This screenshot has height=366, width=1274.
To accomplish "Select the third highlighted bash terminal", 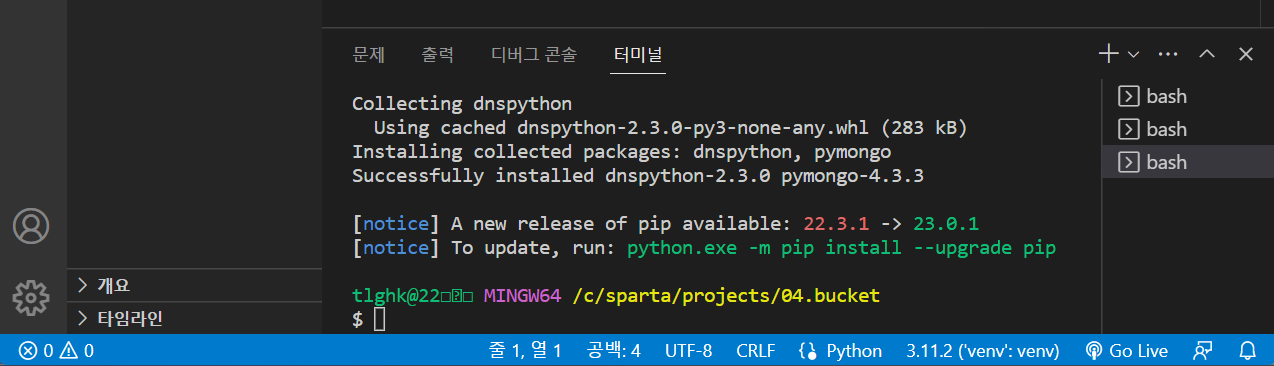I will tap(1187, 161).
